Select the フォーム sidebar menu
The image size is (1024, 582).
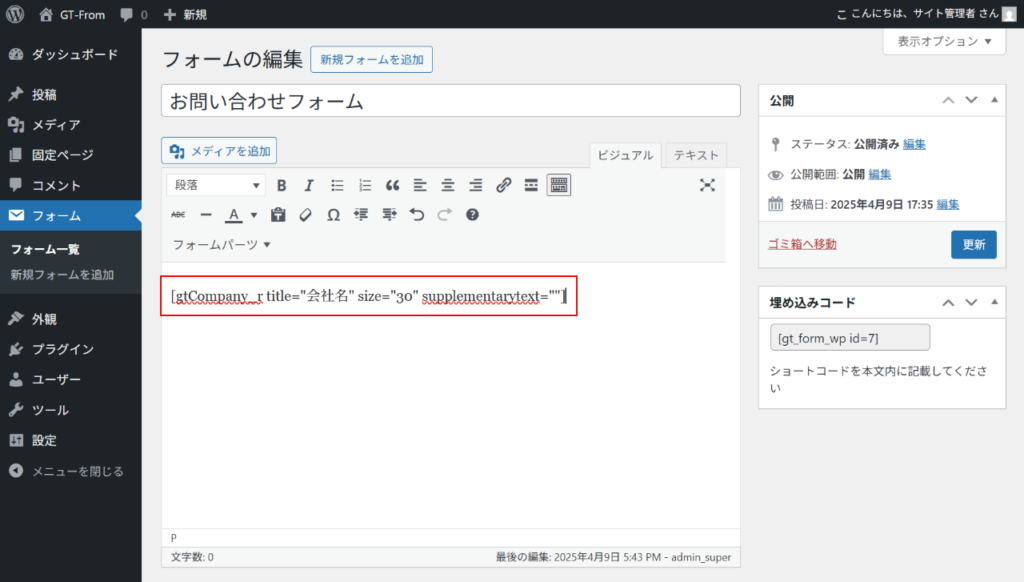pyautogui.click(x=71, y=215)
